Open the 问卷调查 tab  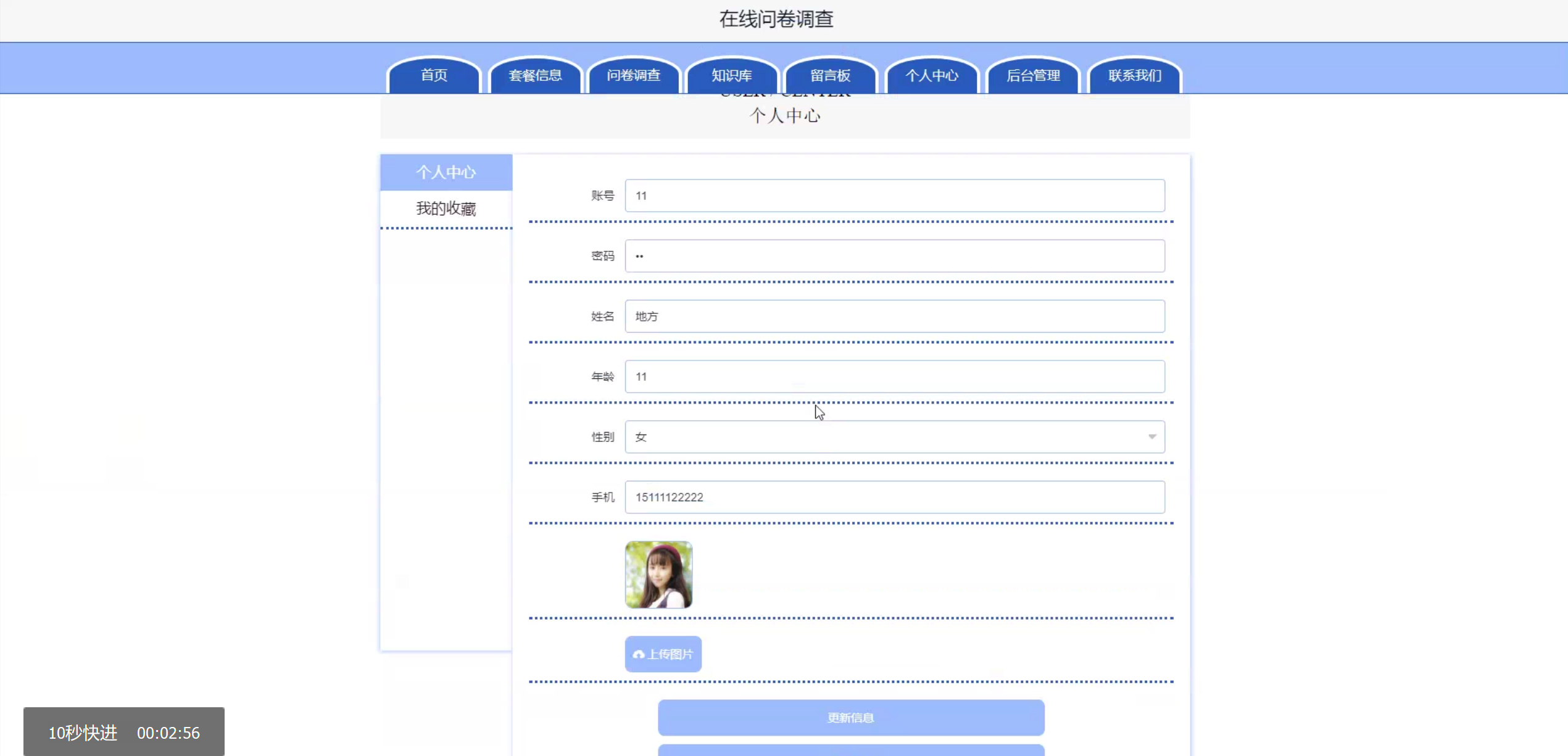pyautogui.click(x=634, y=75)
